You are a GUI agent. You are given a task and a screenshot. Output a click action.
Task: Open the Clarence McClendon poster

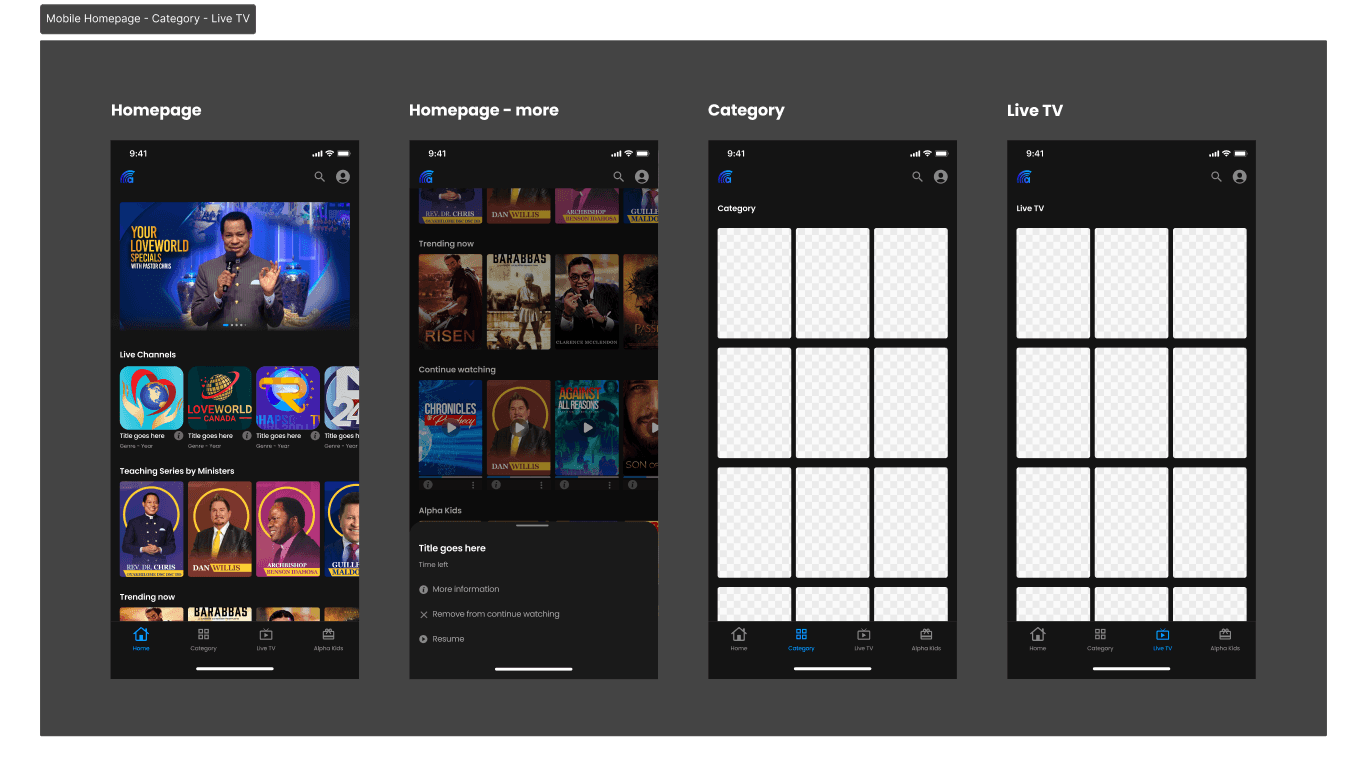(x=587, y=302)
